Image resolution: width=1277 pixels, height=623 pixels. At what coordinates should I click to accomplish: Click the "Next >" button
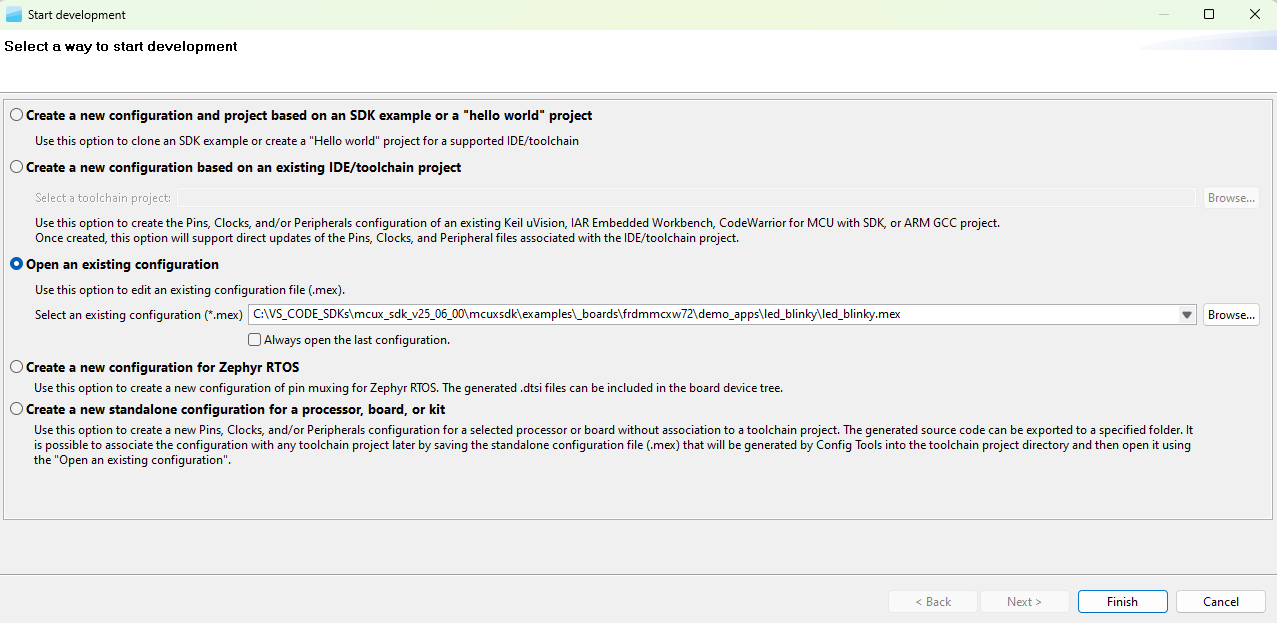click(1024, 601)
